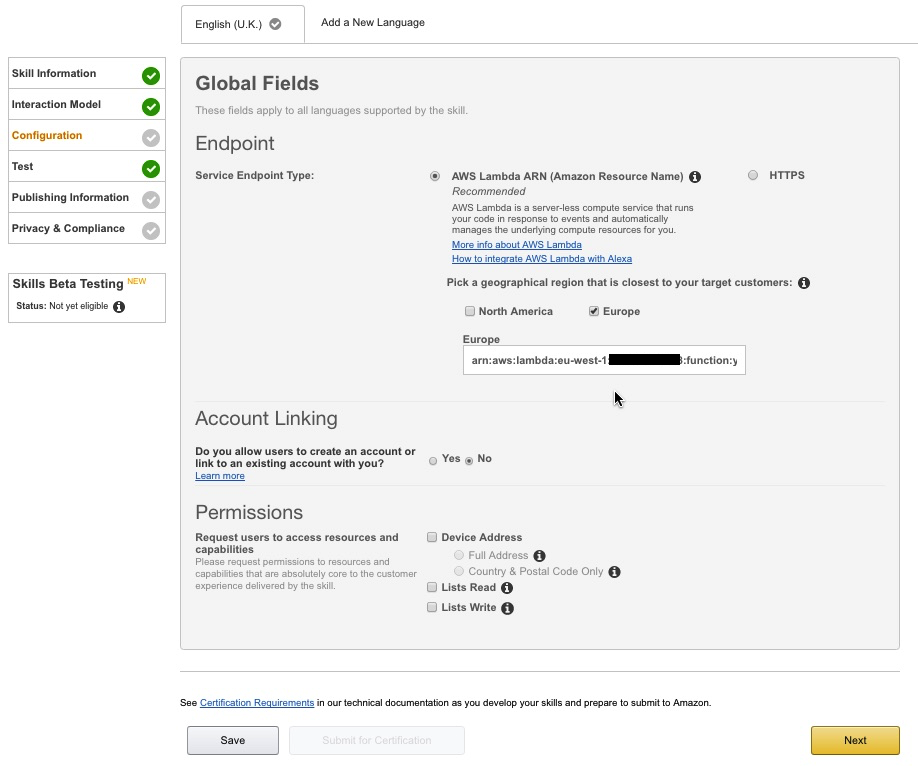The height and width of the screenshot is (766, 918).
Task: Click the green checkmark beside Skill Information
Action: [151, 76]
